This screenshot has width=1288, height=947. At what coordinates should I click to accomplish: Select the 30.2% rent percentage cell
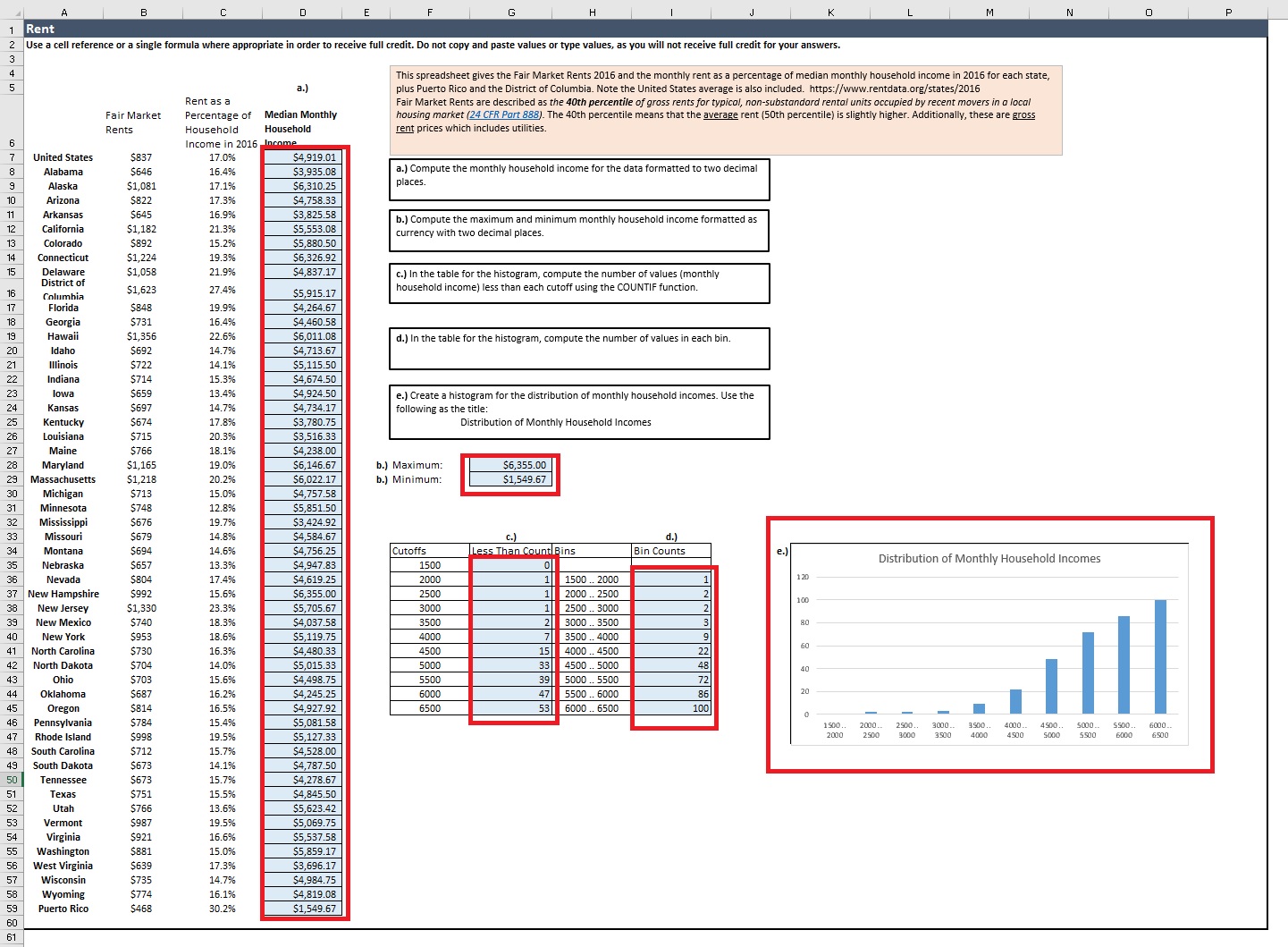pos(223,909)
